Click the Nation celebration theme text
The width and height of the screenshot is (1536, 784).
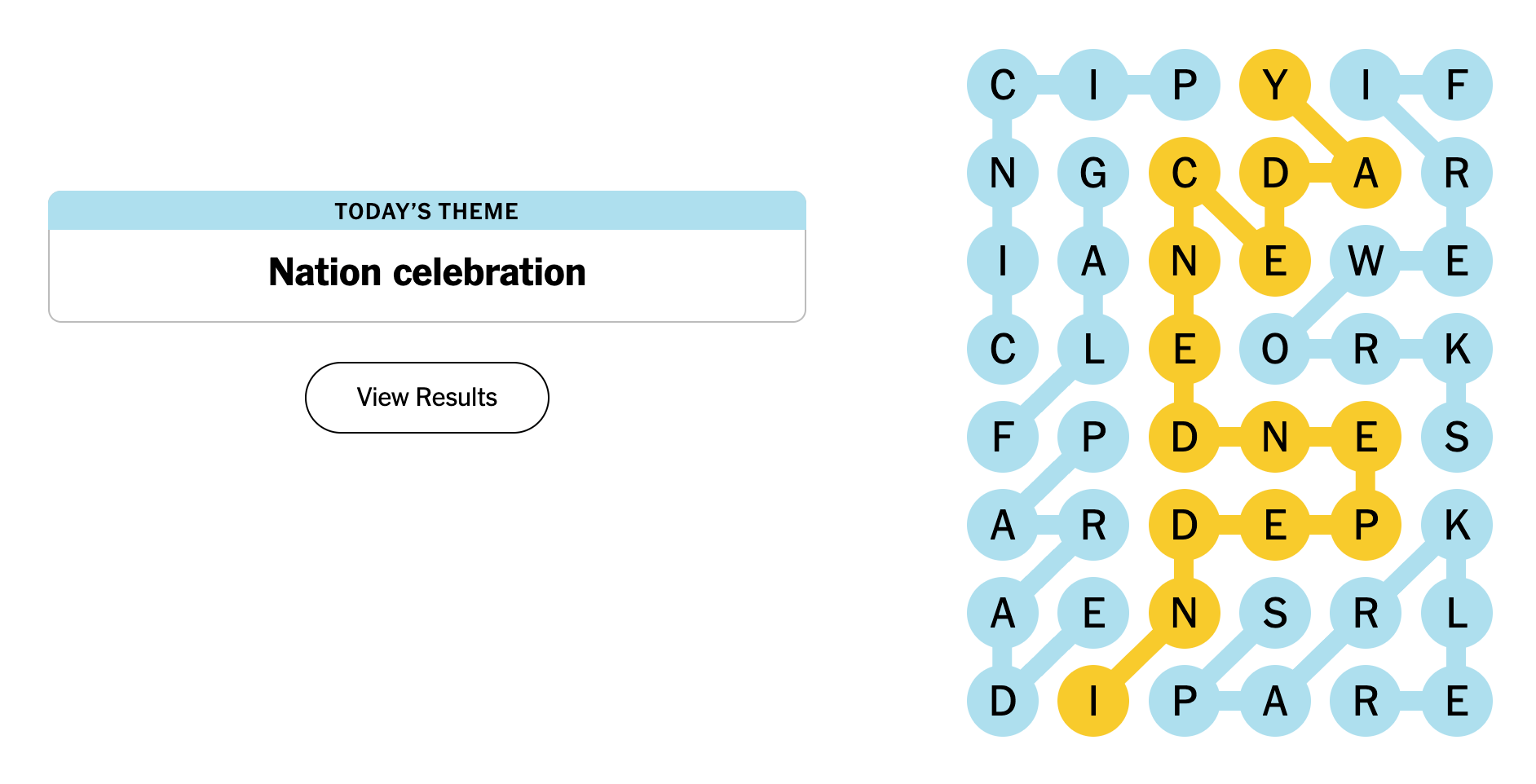click(426, 272)
